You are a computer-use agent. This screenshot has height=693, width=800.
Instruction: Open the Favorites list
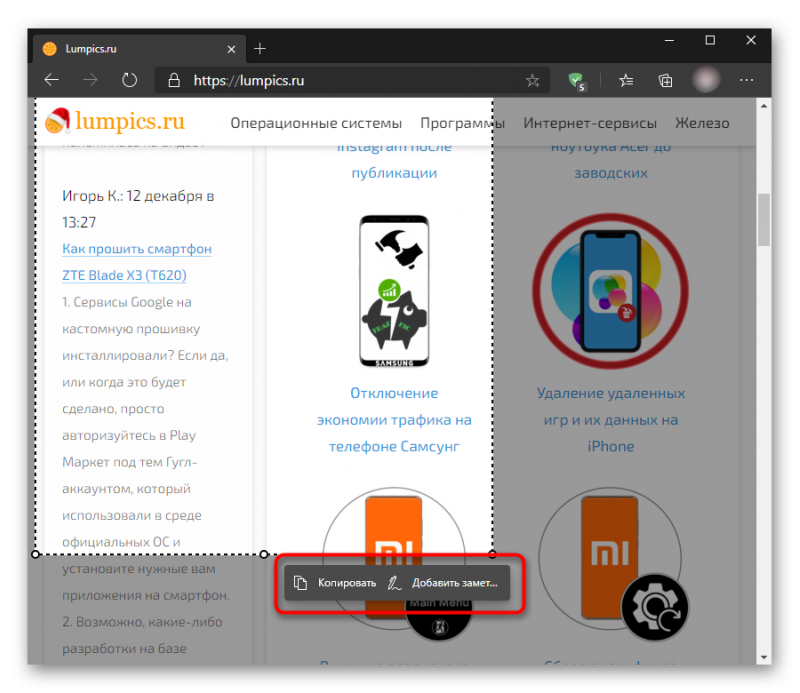click(x=626, y=80)
